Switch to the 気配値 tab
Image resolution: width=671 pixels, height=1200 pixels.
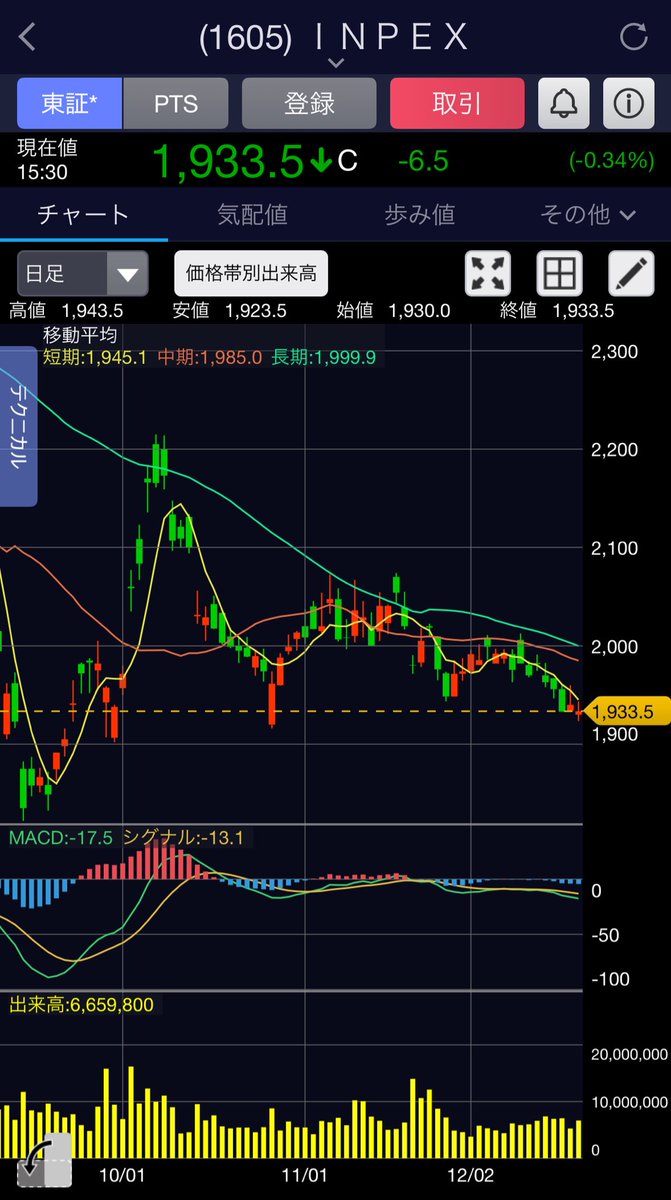click(252, 214)
